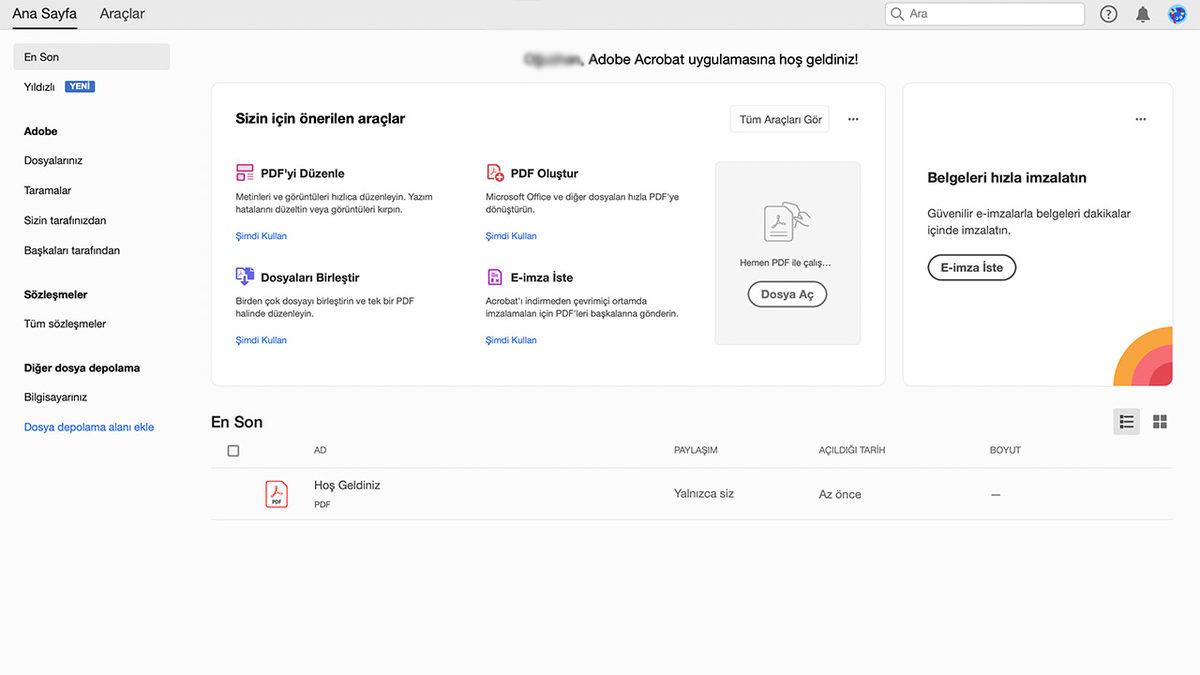
Task: Click the PDF Oluştur tool icon
Action: click(495, 173)
